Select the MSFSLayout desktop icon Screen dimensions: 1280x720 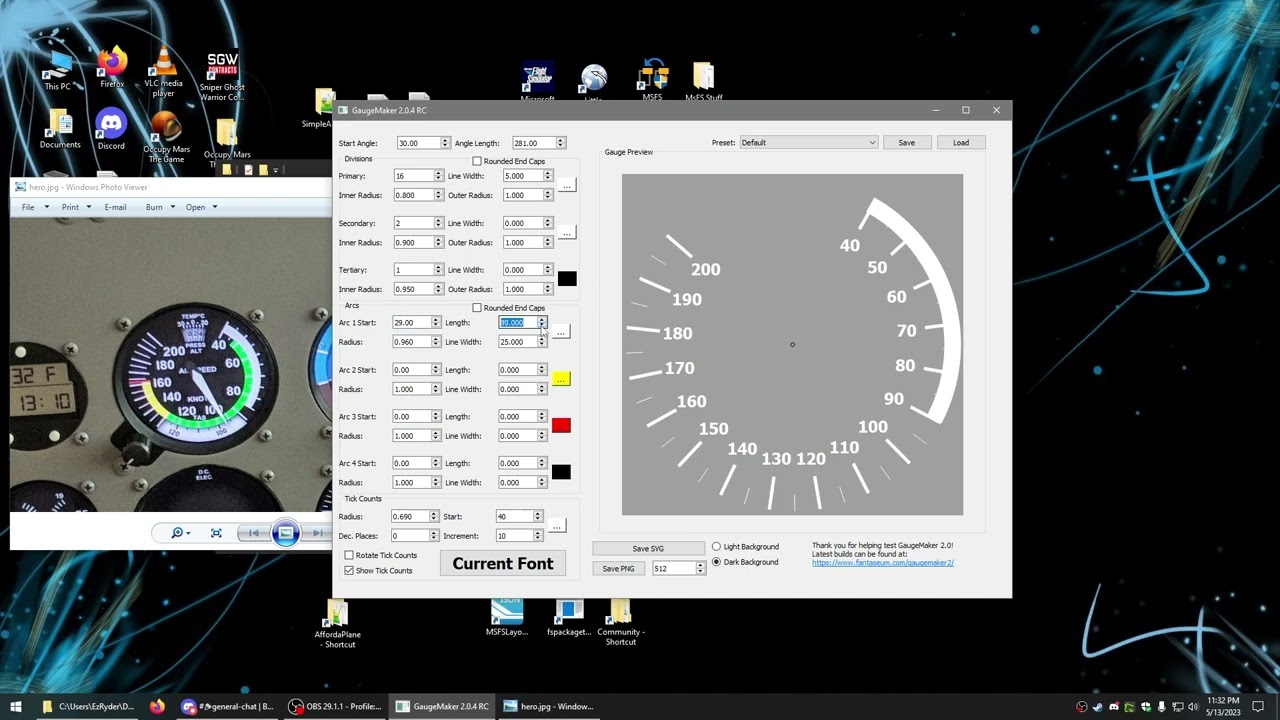click(x=507, y=618)
